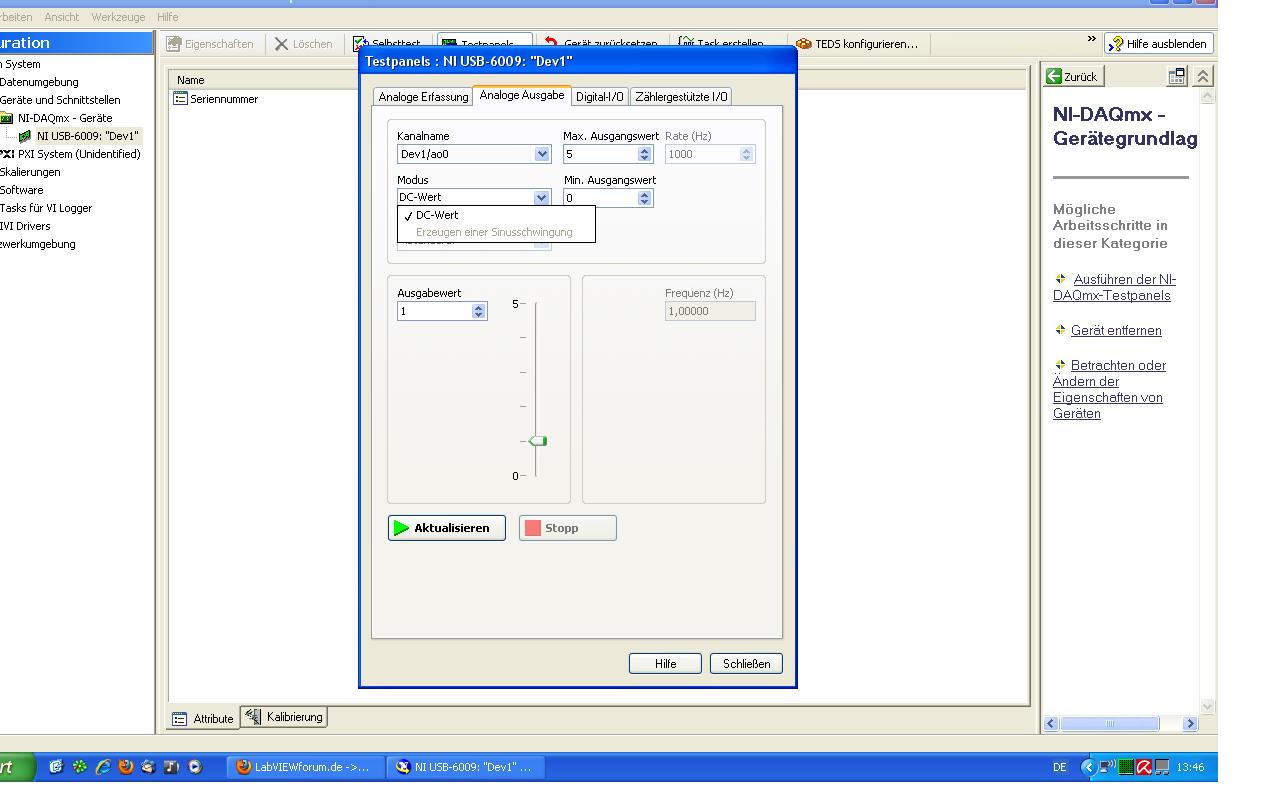
Task: Select DC-Wert in the Modus list
Action: point(496,215)
